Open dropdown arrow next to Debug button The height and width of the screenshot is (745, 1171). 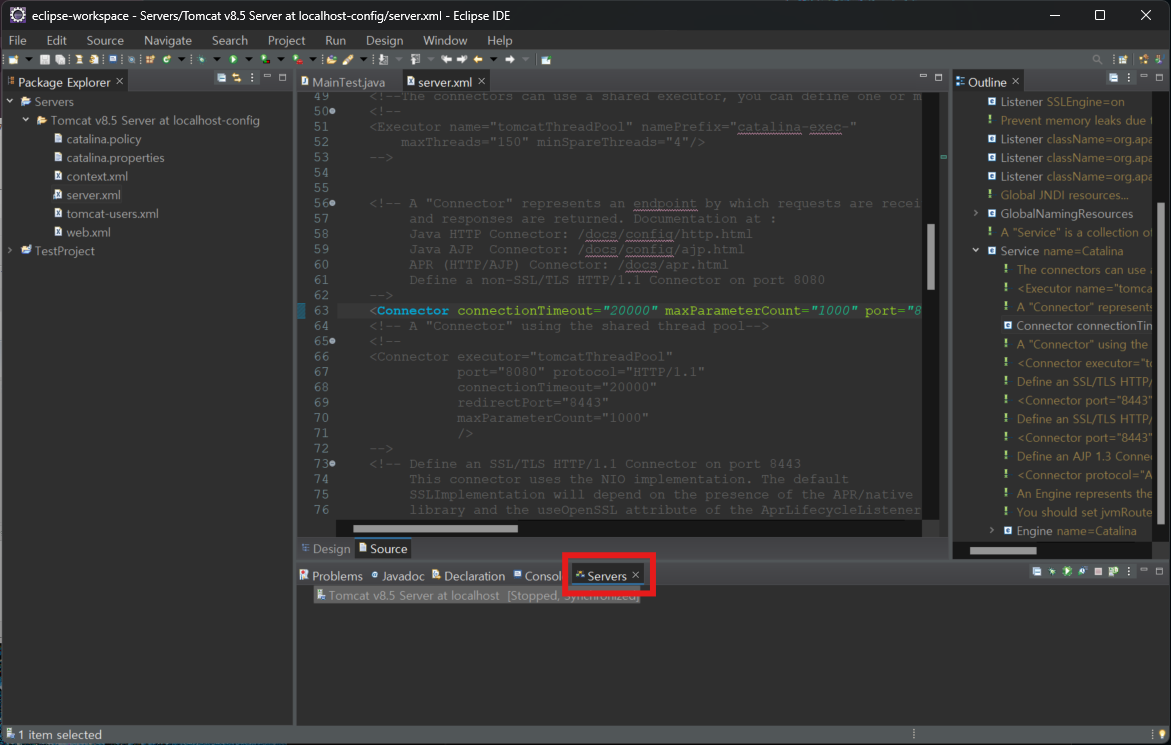coord(217,60)
